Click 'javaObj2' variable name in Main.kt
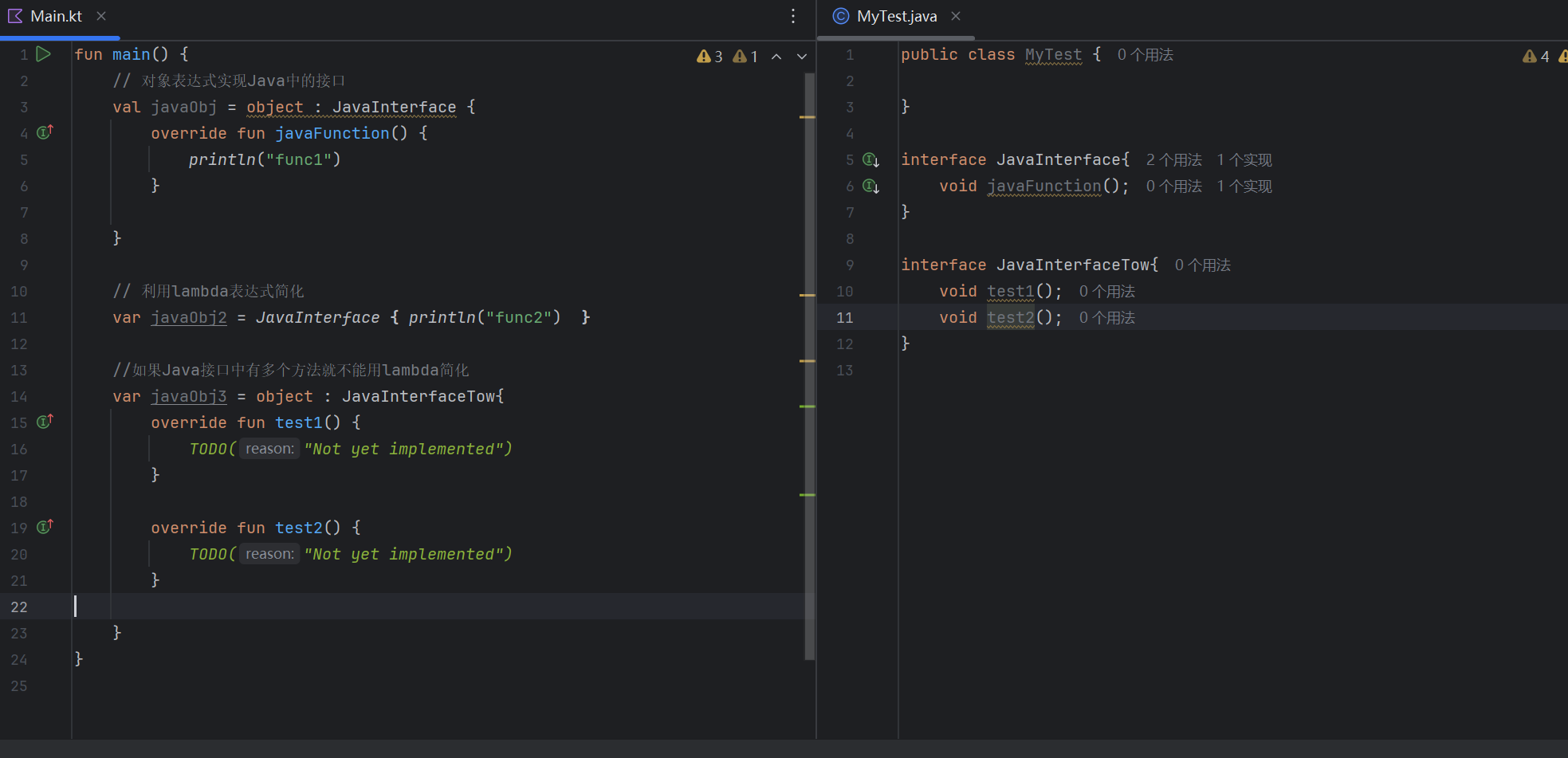1568x758 pixels. click(x=189, y=317)
